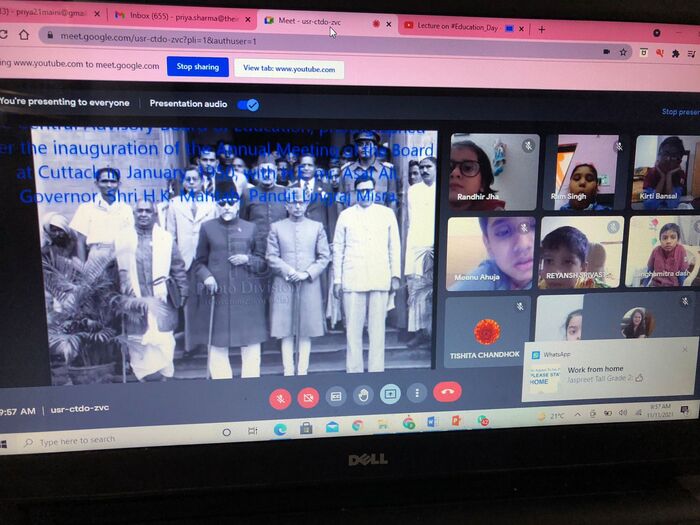Click the site lock icon in address bar
This screenshot has height=525, width=700.
coord(50,35)
